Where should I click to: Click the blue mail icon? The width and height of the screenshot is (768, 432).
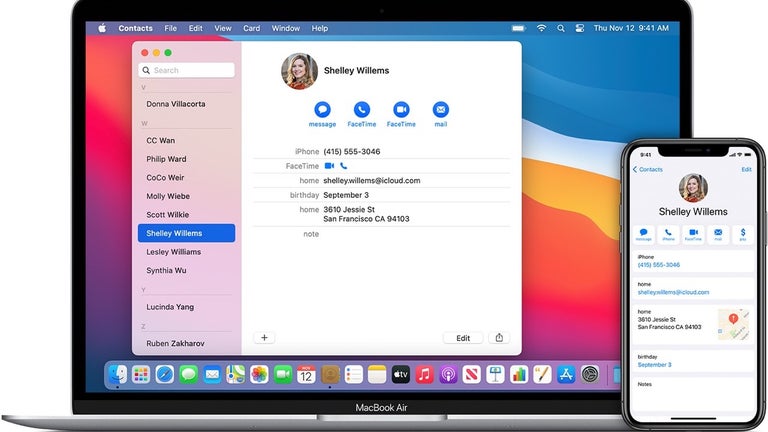(x=440, y=110)
